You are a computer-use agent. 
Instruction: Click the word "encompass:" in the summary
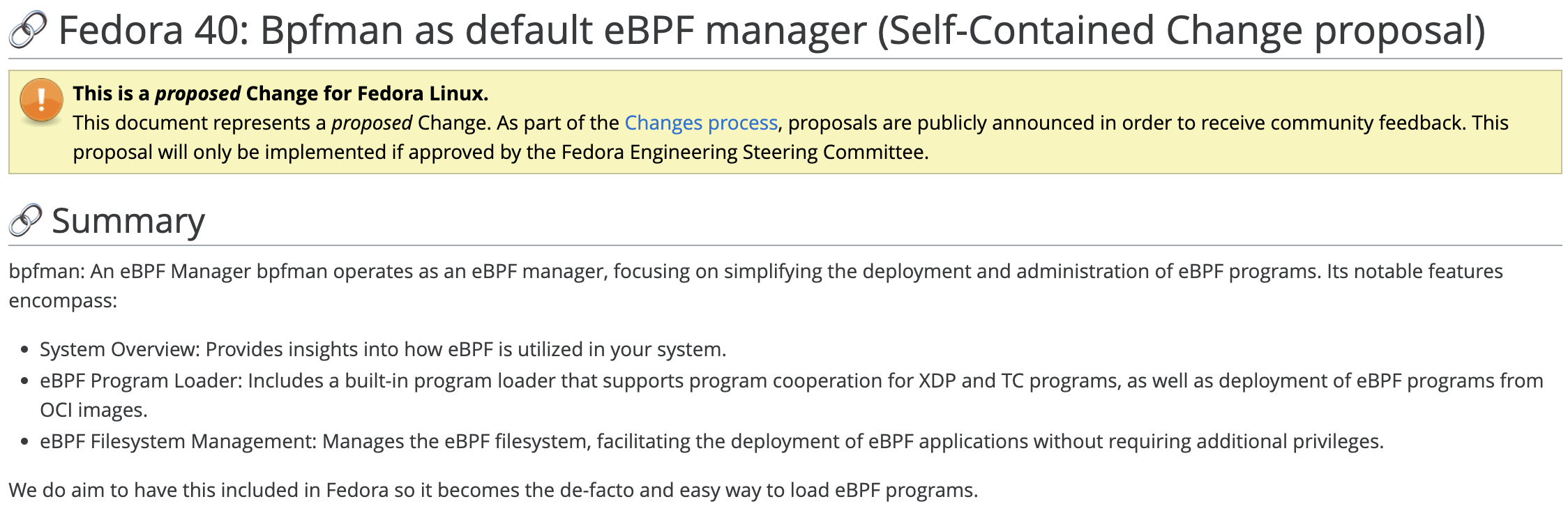tap(63, 301)
